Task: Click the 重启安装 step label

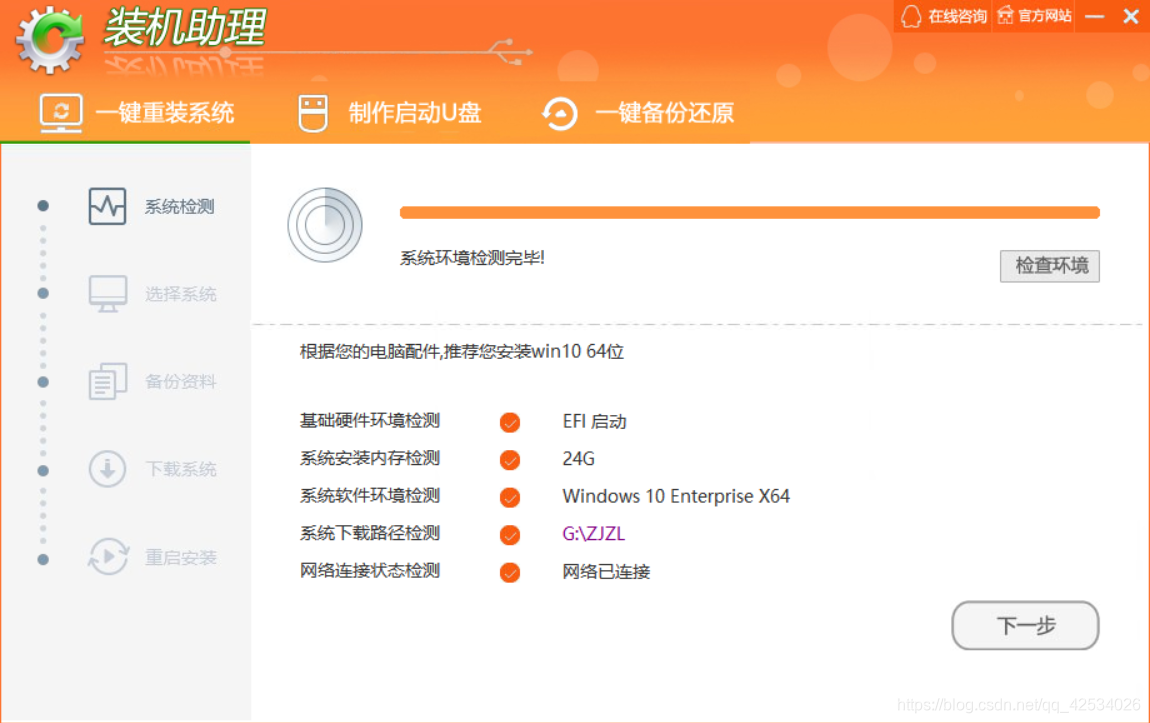Action: coord(180,557)
